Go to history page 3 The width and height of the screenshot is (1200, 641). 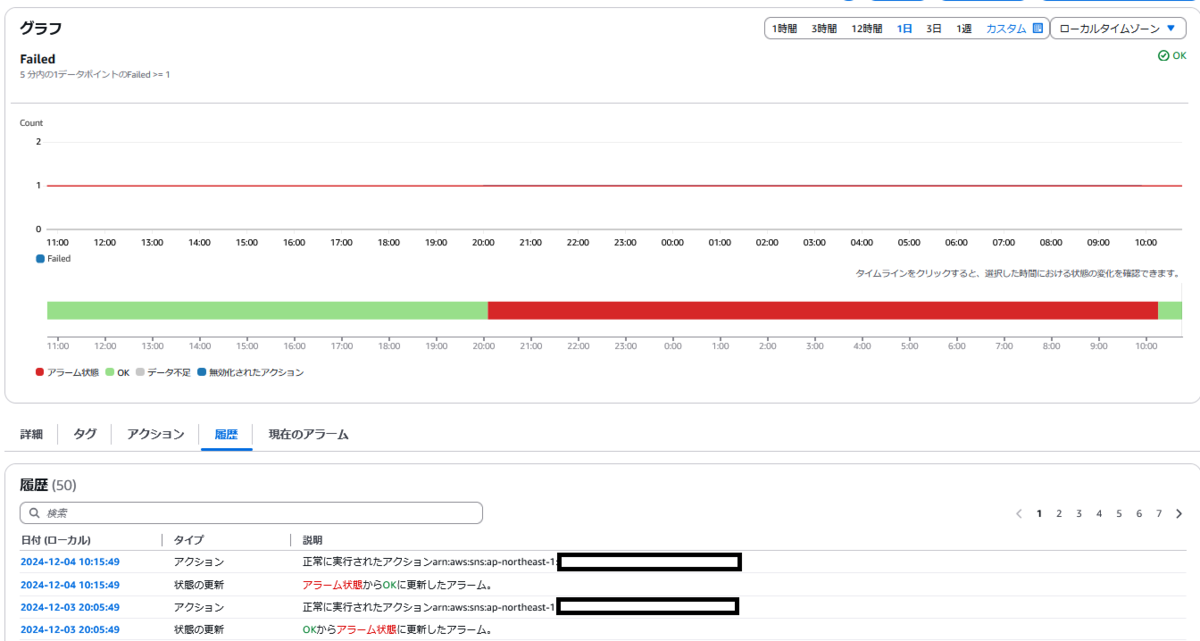coord(1079,513)
